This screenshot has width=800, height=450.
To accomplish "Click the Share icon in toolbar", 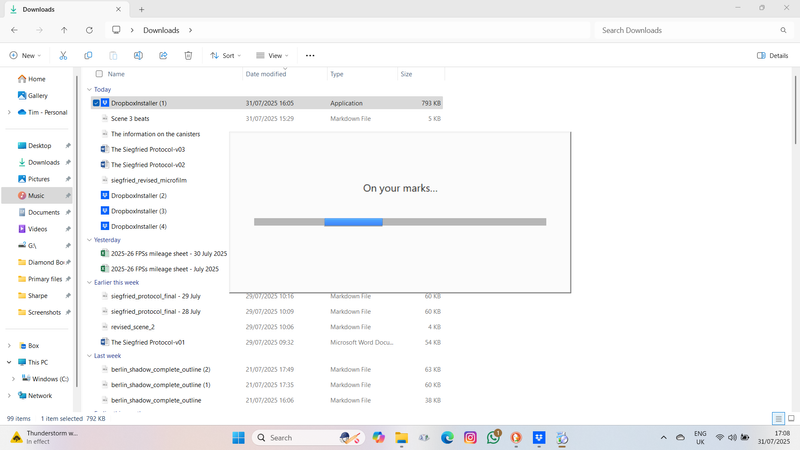I will click(x=163, y=56).
